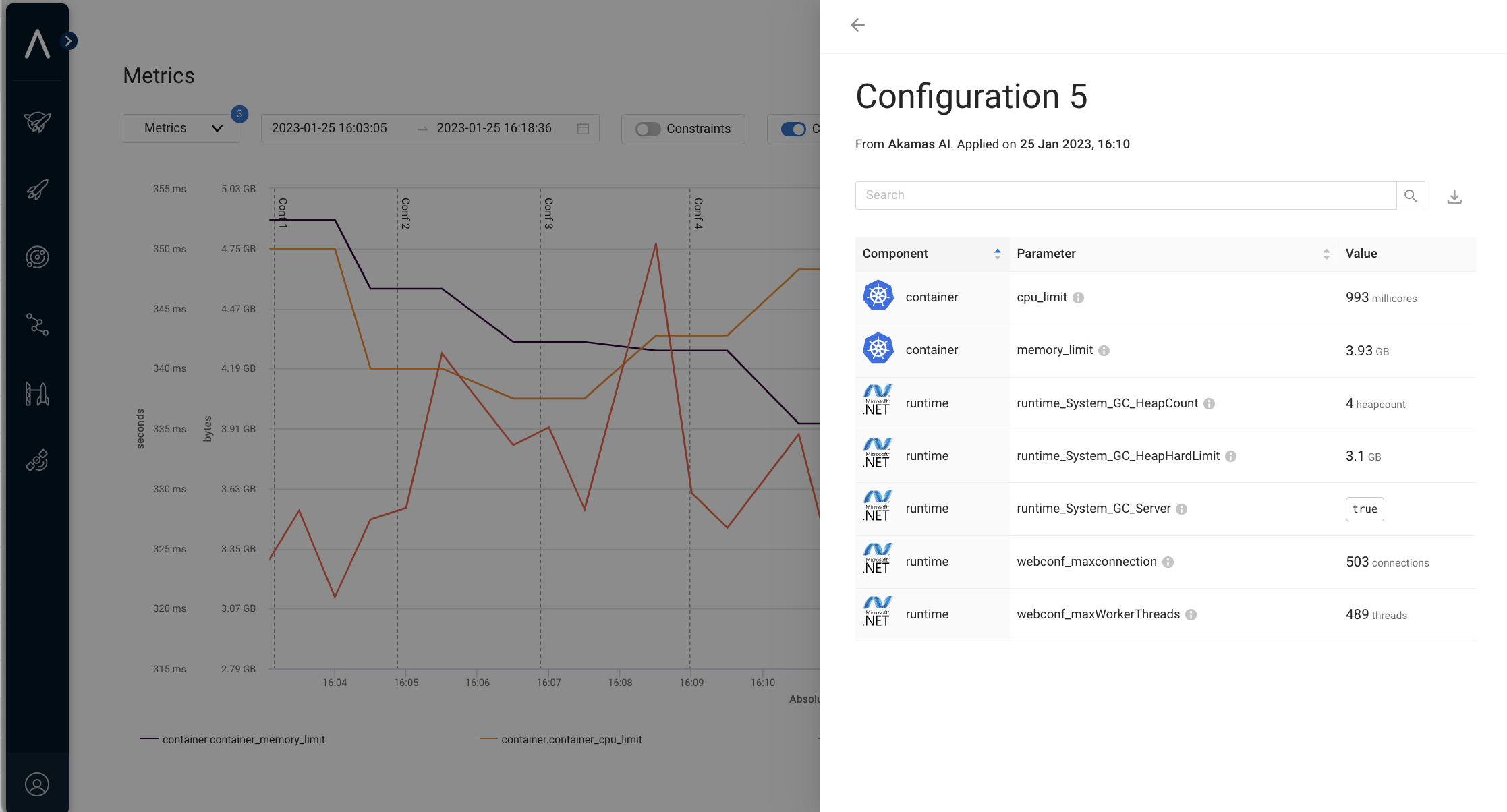Click info icon next to cpu_limit
Screen dimensions: 1507x812
pos(1078,298)
